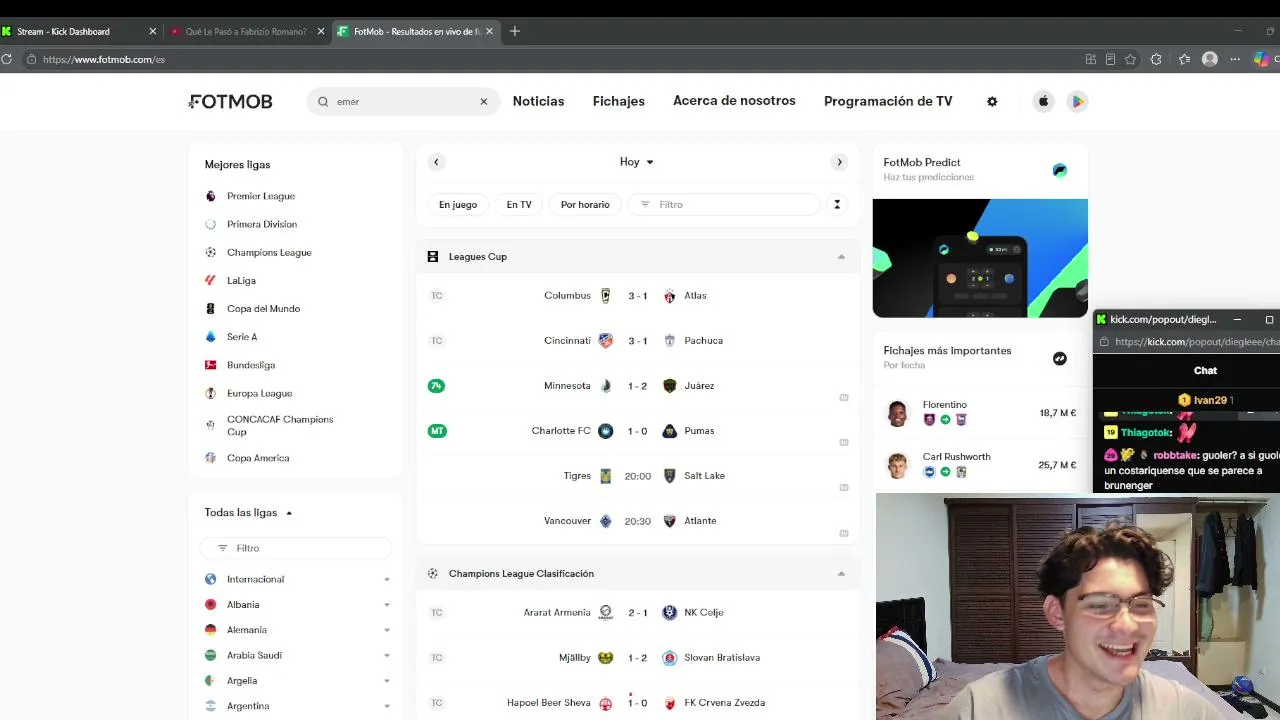Open the CONCACAF Champions Cup link

280,426
